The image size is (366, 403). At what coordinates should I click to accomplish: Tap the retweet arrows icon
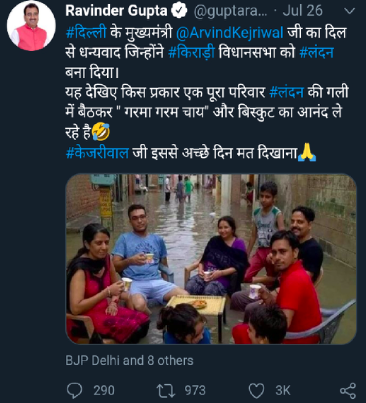166,391
